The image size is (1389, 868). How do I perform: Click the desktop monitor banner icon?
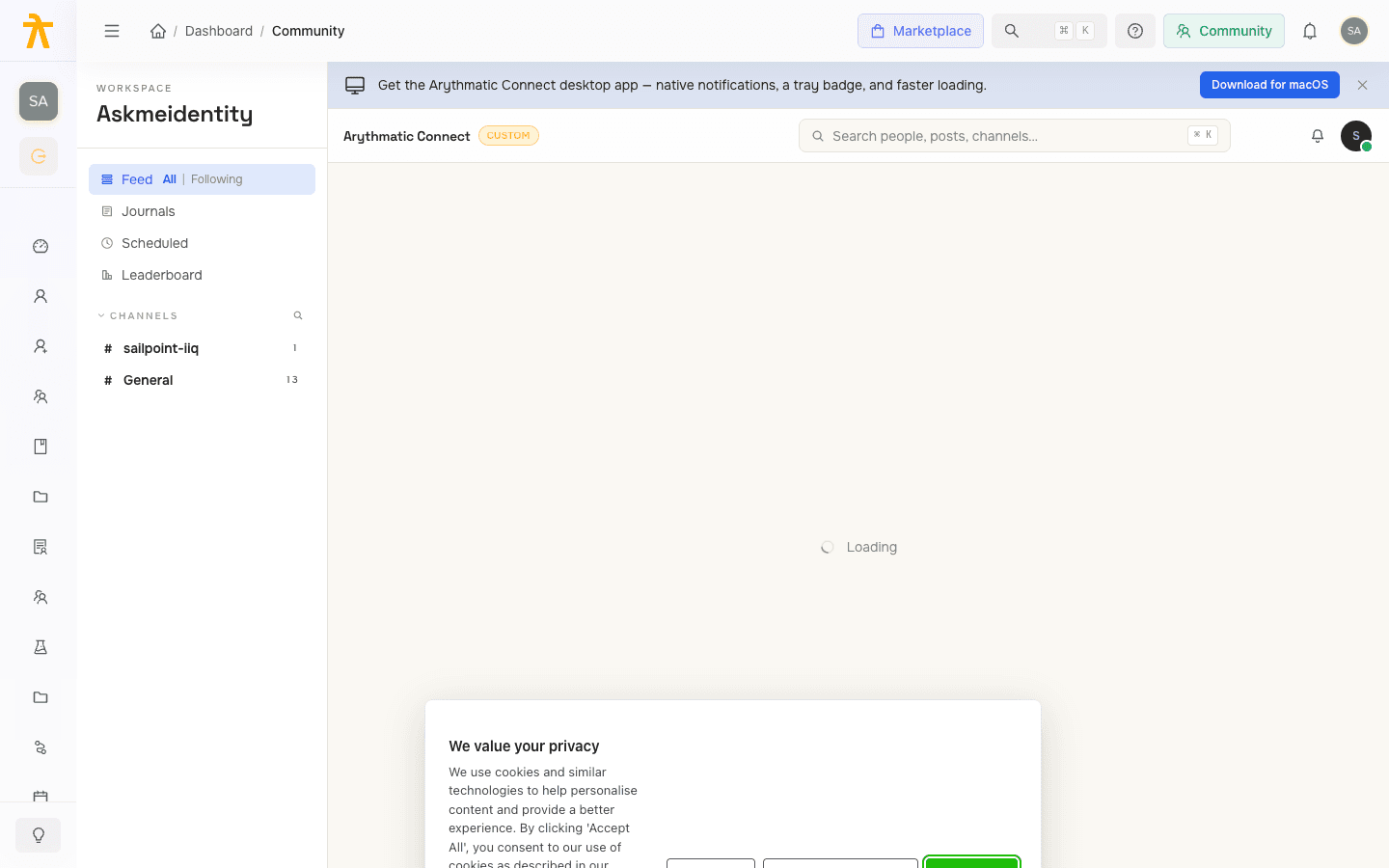pos(355,85)
